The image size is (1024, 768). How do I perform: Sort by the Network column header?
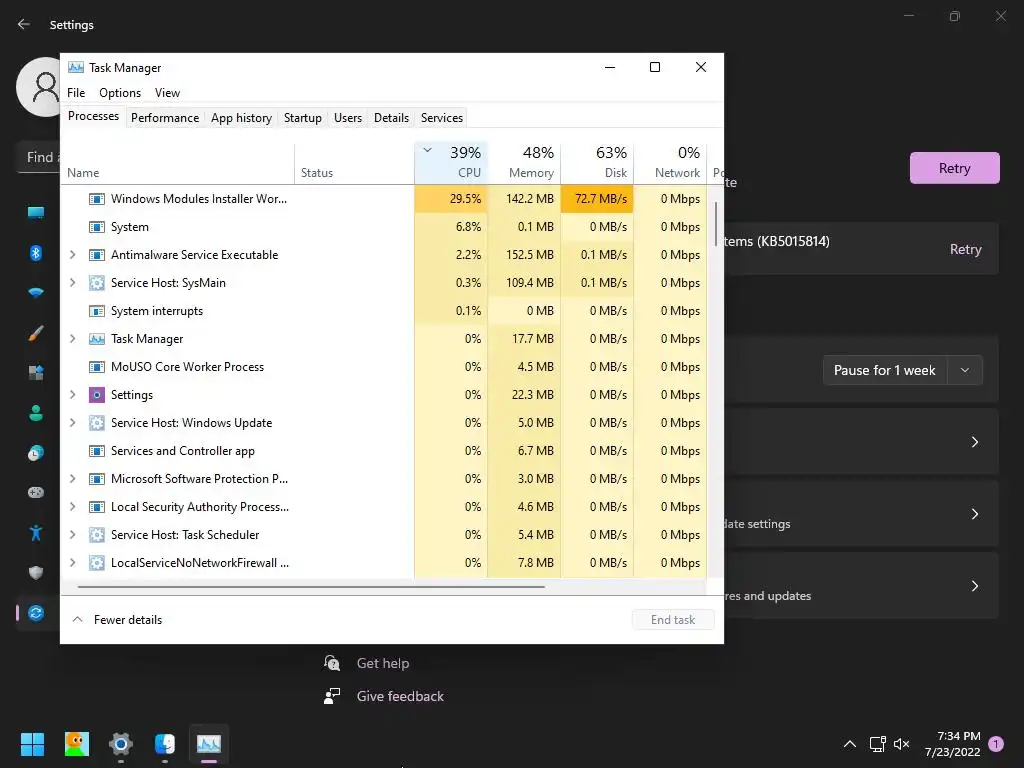point(671,163)
